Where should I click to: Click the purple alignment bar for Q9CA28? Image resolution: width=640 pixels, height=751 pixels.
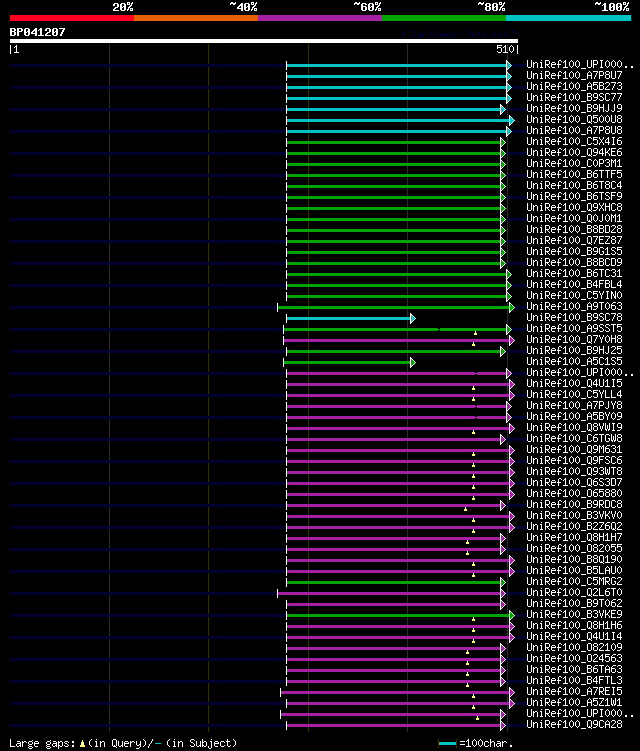[x=396, y=726]
